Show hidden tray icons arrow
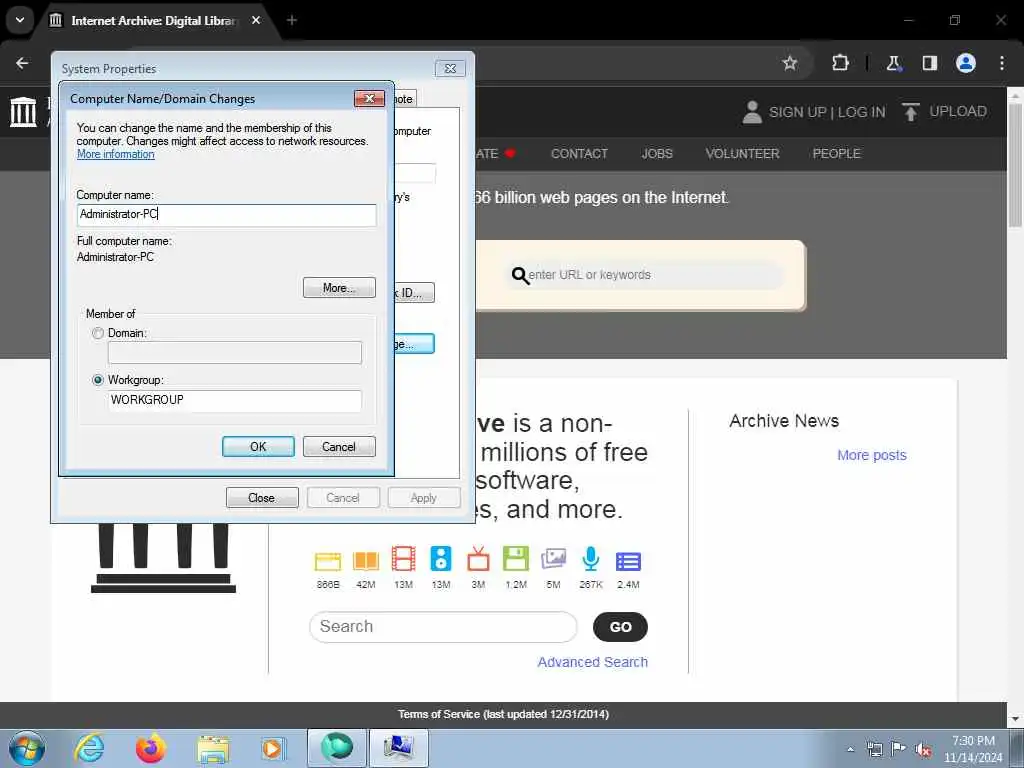1024x768 pixels. 850,749
